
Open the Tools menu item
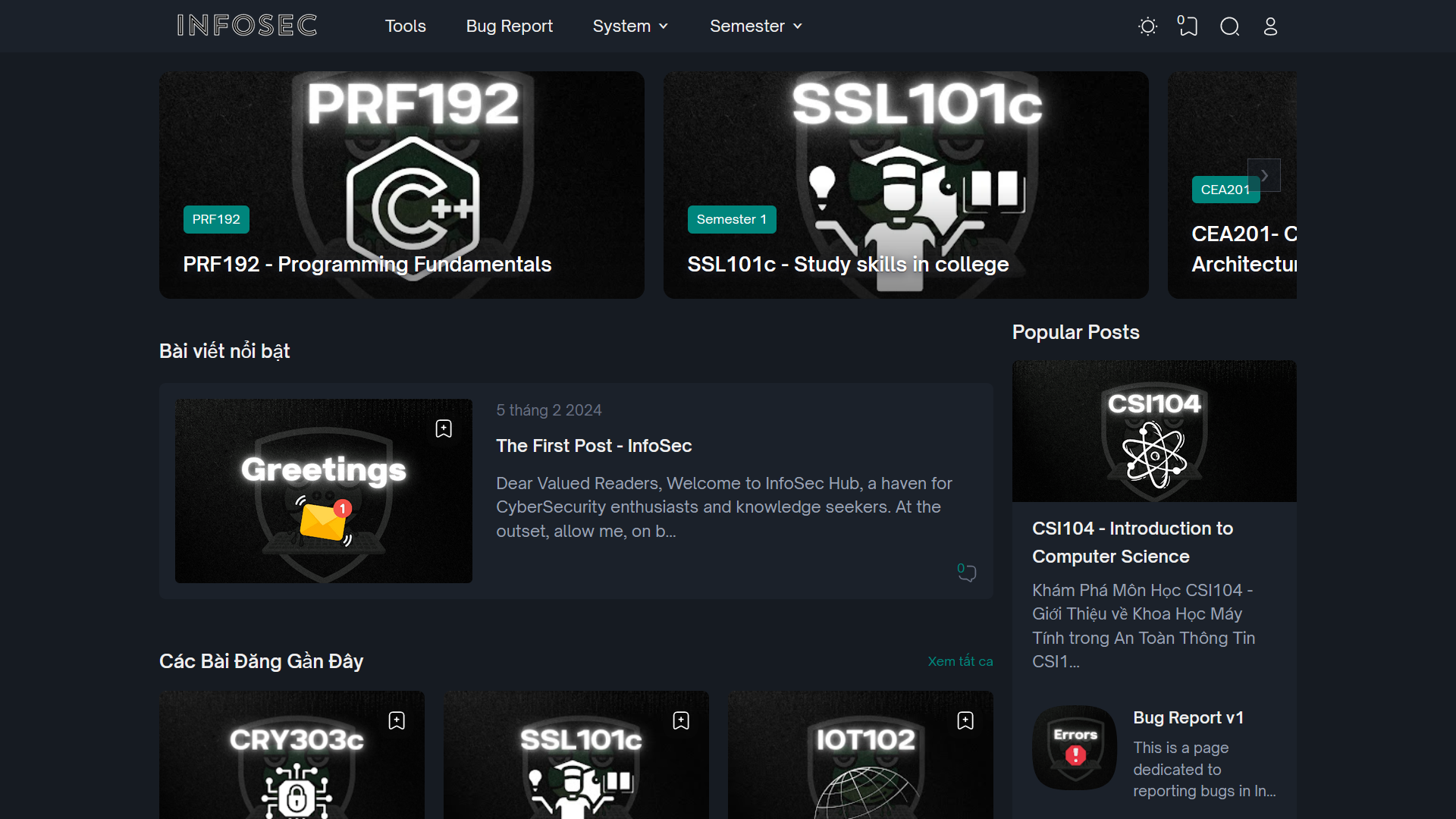pyautogui.click(x=405, y=26)
